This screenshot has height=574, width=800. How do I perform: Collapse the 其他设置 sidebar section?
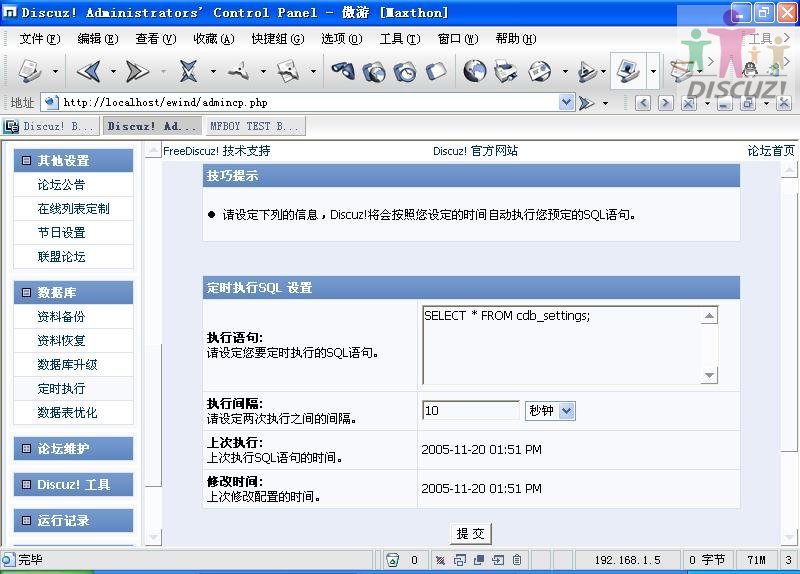(26, 161)
